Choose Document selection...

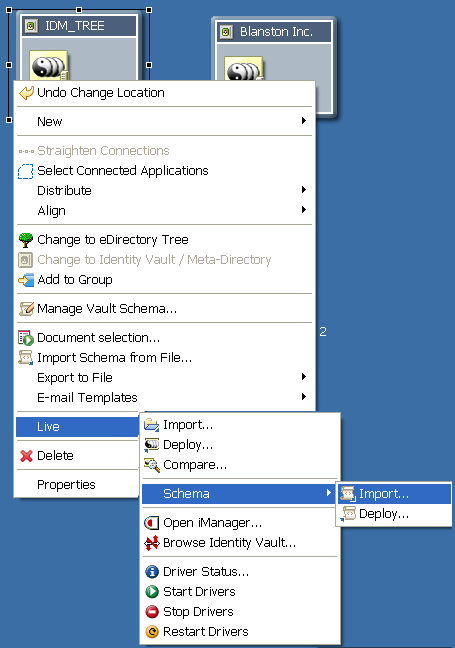(164, 338)
